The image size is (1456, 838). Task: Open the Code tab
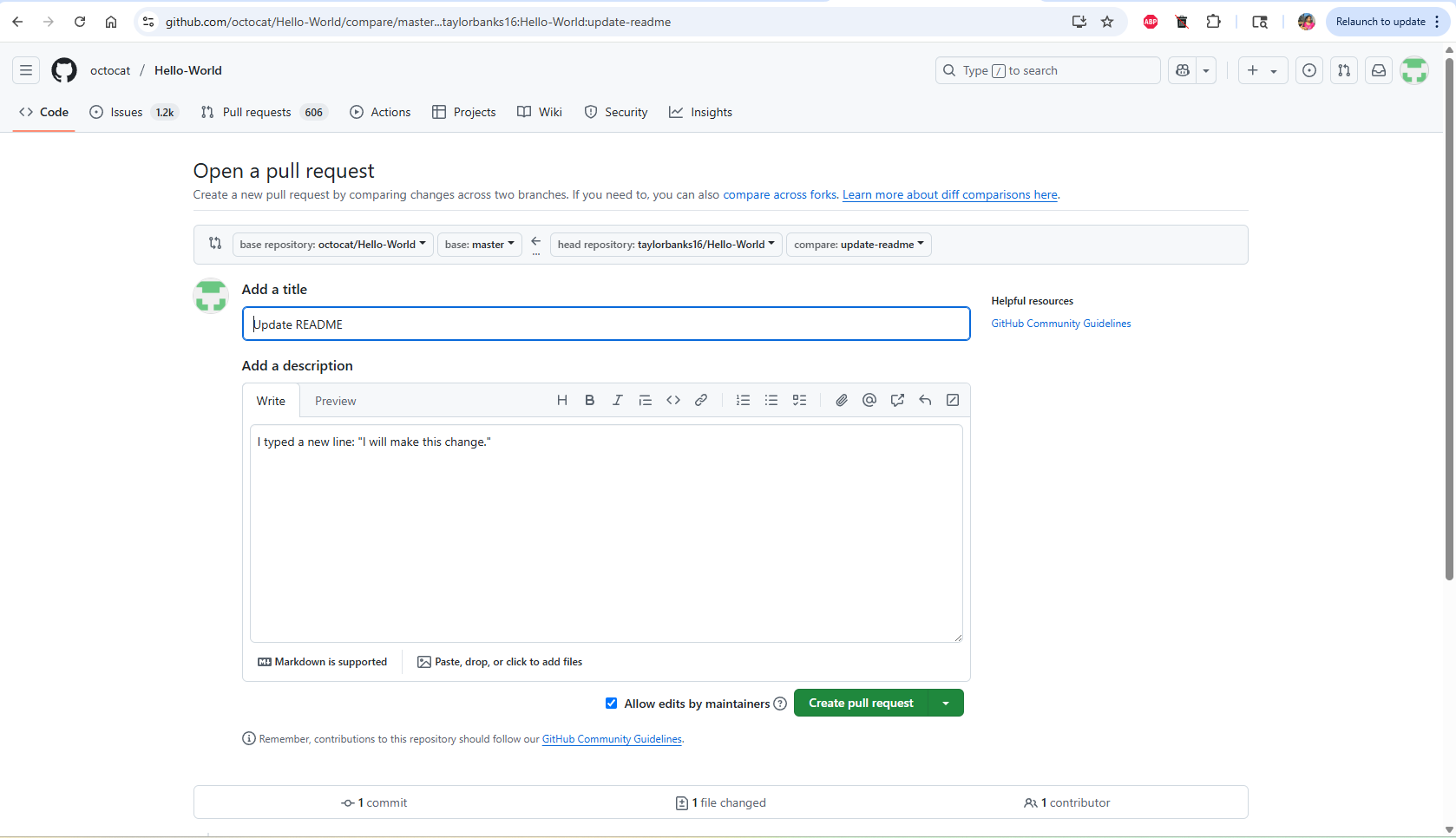click(x=44, y=112)
